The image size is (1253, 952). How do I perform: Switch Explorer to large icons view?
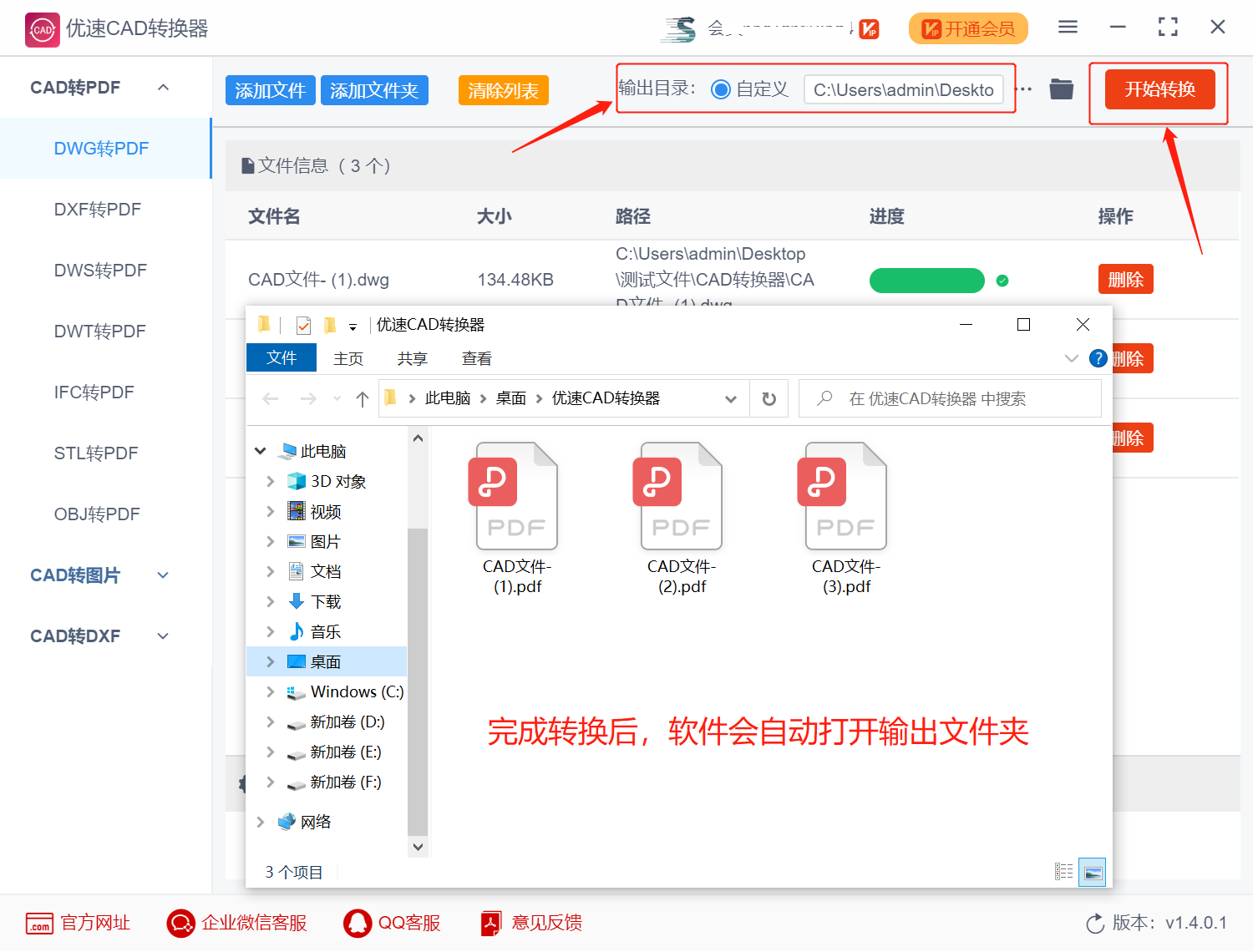pyautogui.click(x=1092, y=872)
